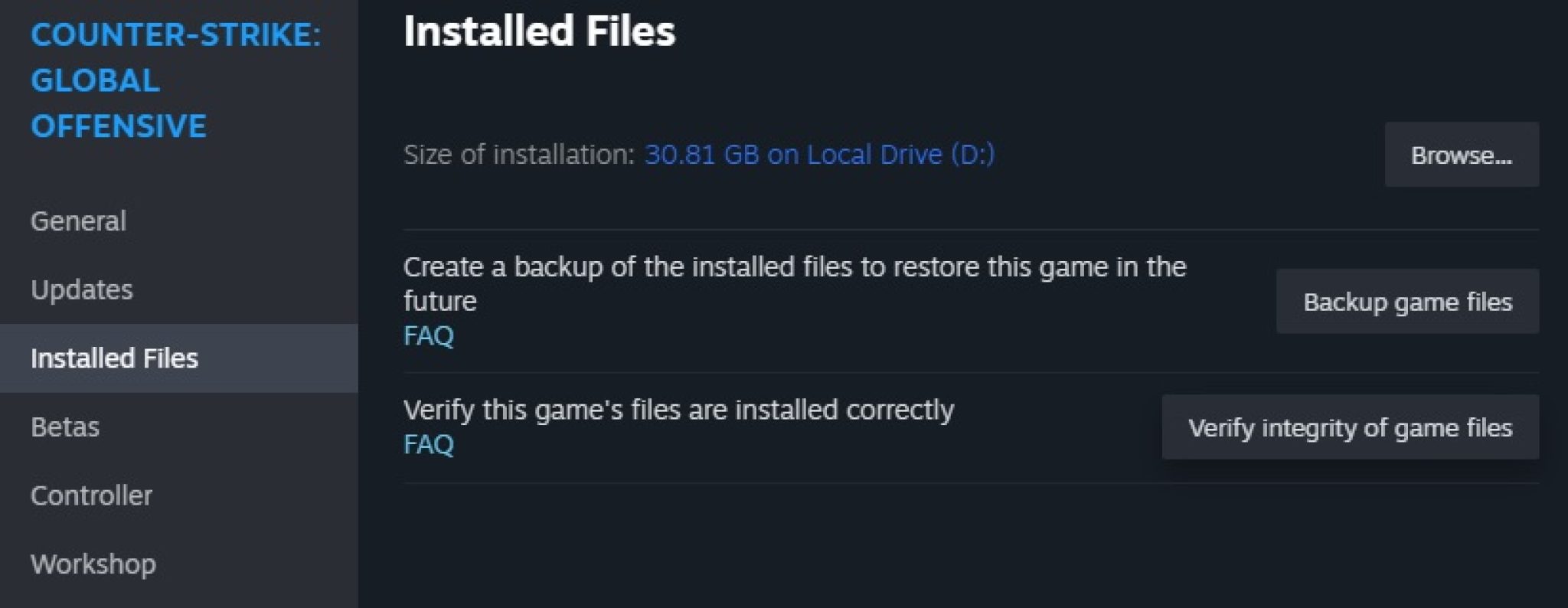Click the Browse button to open install folder
The height and width of the screenshot is (608, 1568).
(1461, 154)
